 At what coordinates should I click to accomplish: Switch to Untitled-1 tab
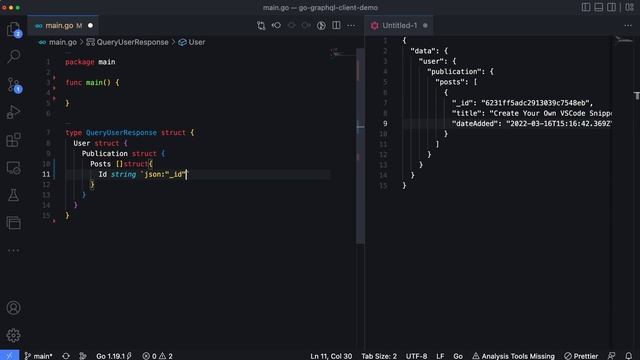pos(399,26)
